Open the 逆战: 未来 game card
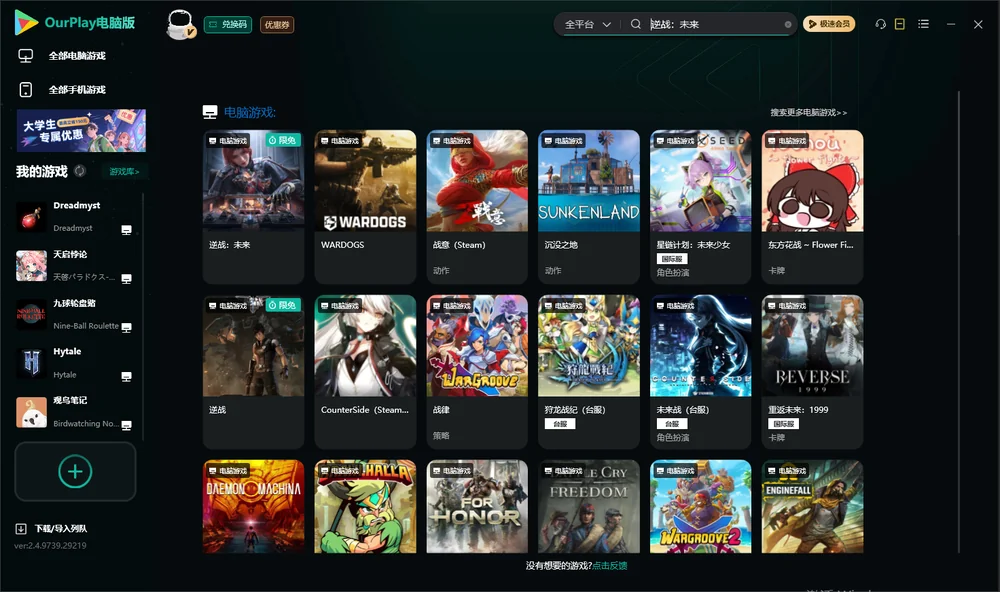 point(253,207)
